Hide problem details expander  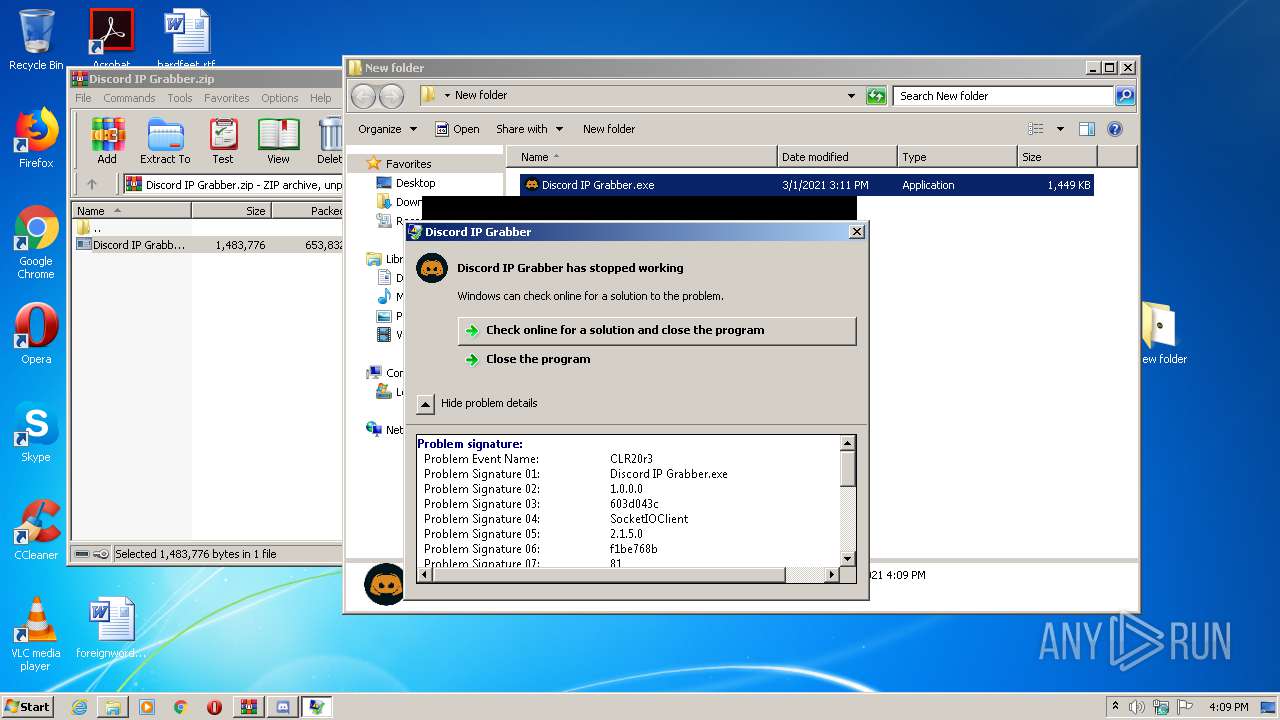(x=426, y=404)
